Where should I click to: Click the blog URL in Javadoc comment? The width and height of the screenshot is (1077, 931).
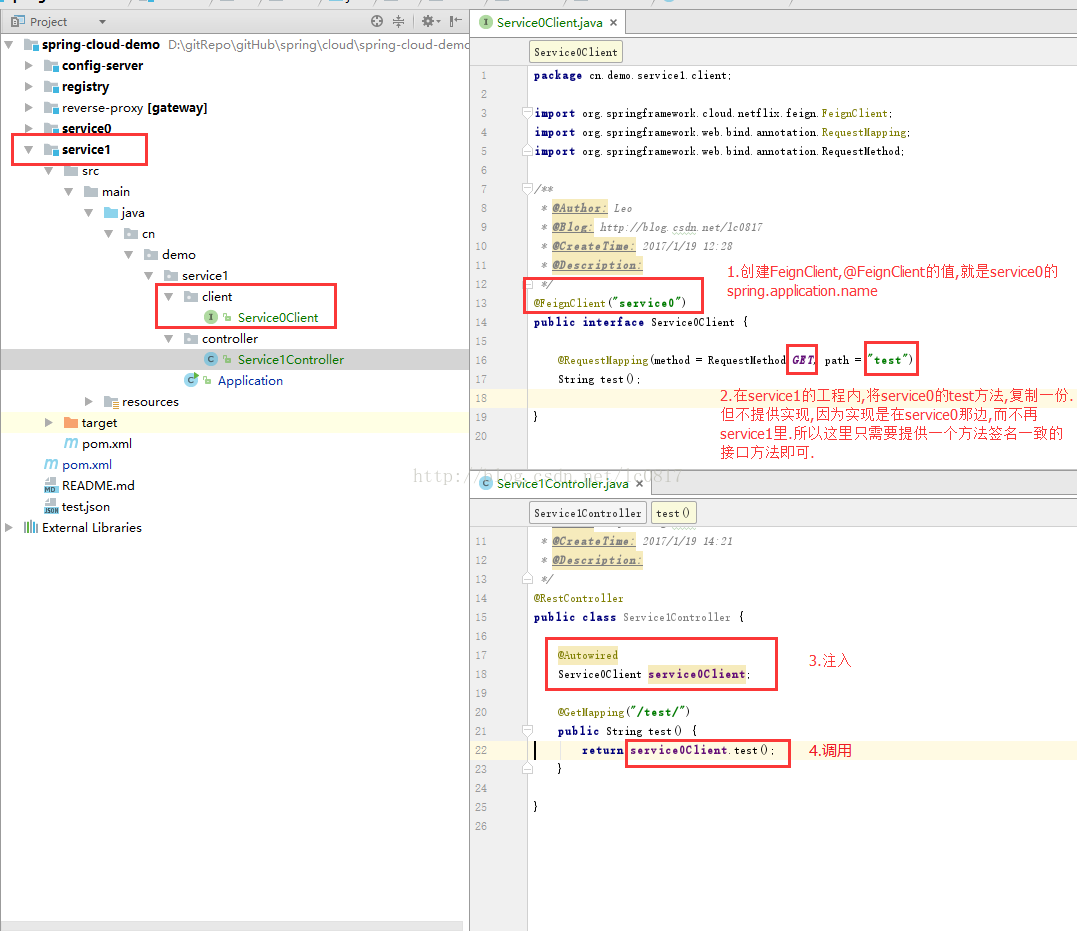[x=681, y=227]
